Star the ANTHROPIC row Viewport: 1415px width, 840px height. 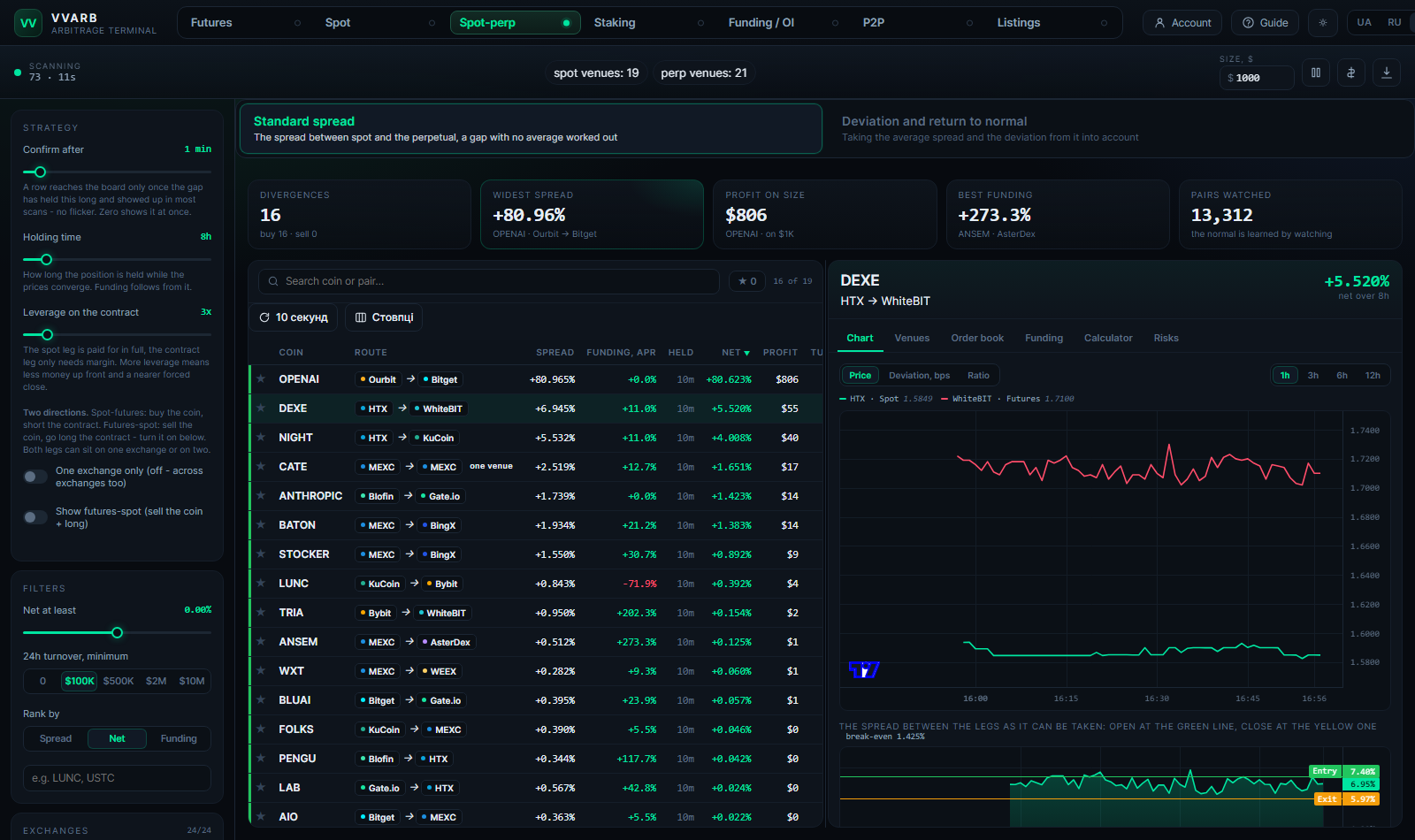[261, 495]
